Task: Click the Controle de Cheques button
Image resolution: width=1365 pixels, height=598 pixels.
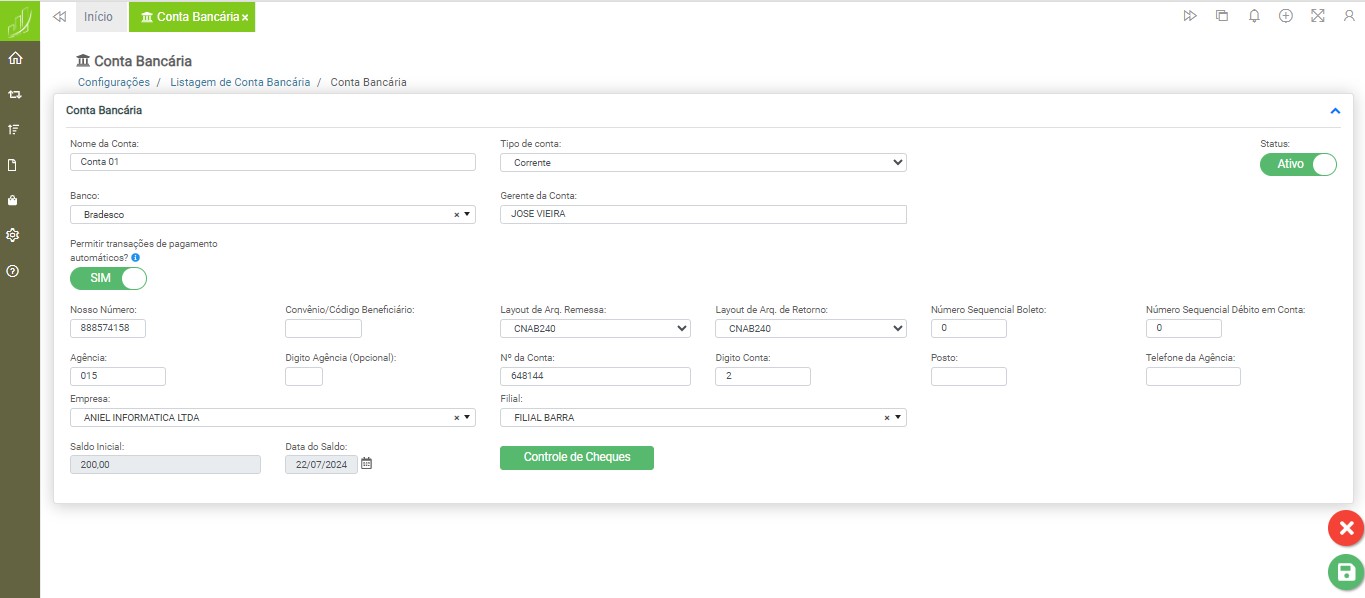Action: tap(576, 458)
